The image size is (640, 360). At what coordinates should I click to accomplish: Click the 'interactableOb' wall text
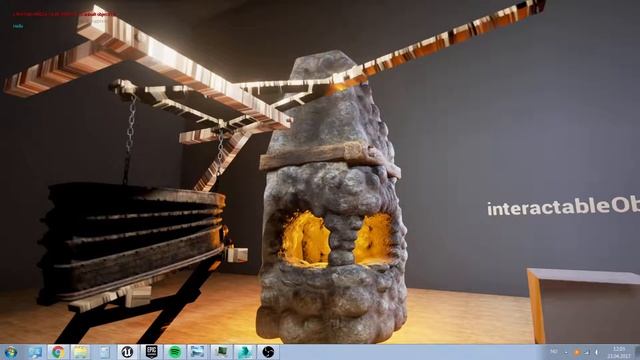click(x=563, y=207)
